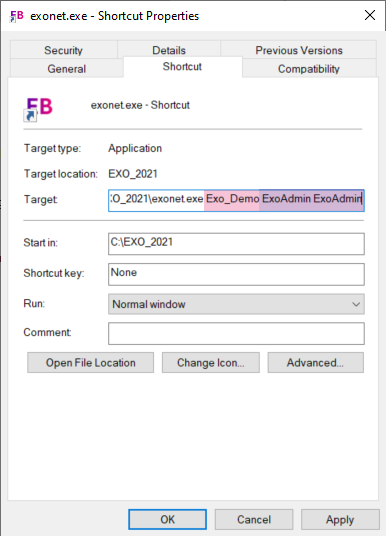The height and width of the screenshot is (536, 386).
Task: Click the Shortcut key field
Action: click(x=236, y=274)
